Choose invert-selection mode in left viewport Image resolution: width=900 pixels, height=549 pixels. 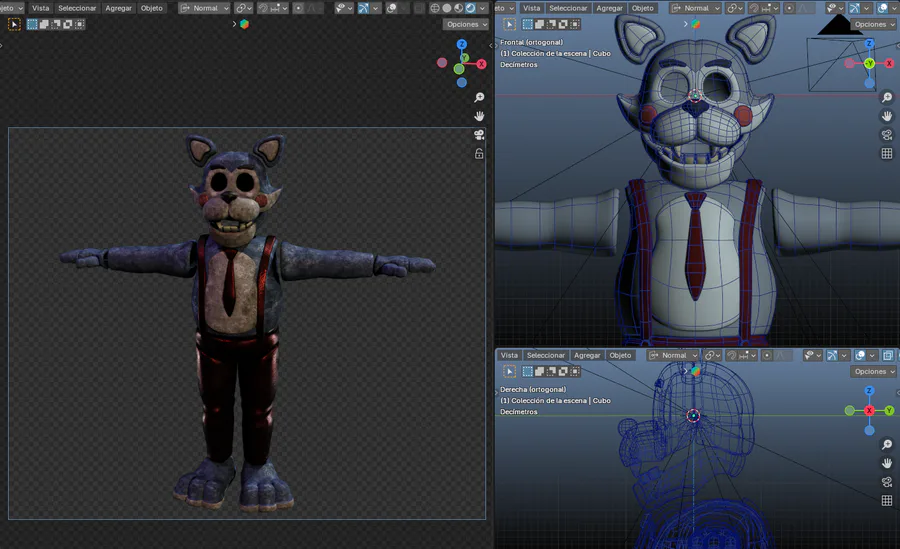pos(68,24)
